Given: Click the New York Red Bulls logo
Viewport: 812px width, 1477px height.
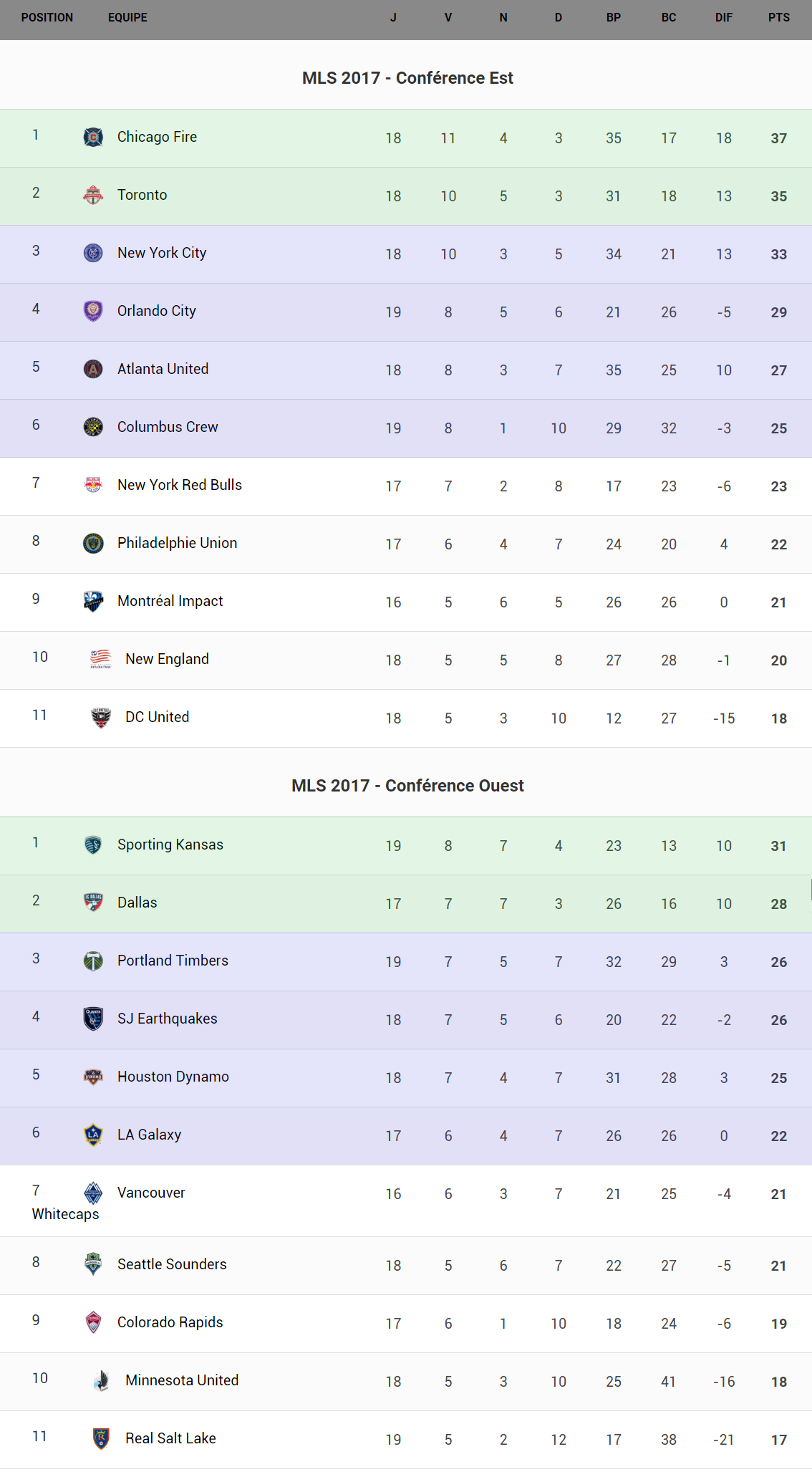Looking at the screenshot, I should tap(93, 485).
